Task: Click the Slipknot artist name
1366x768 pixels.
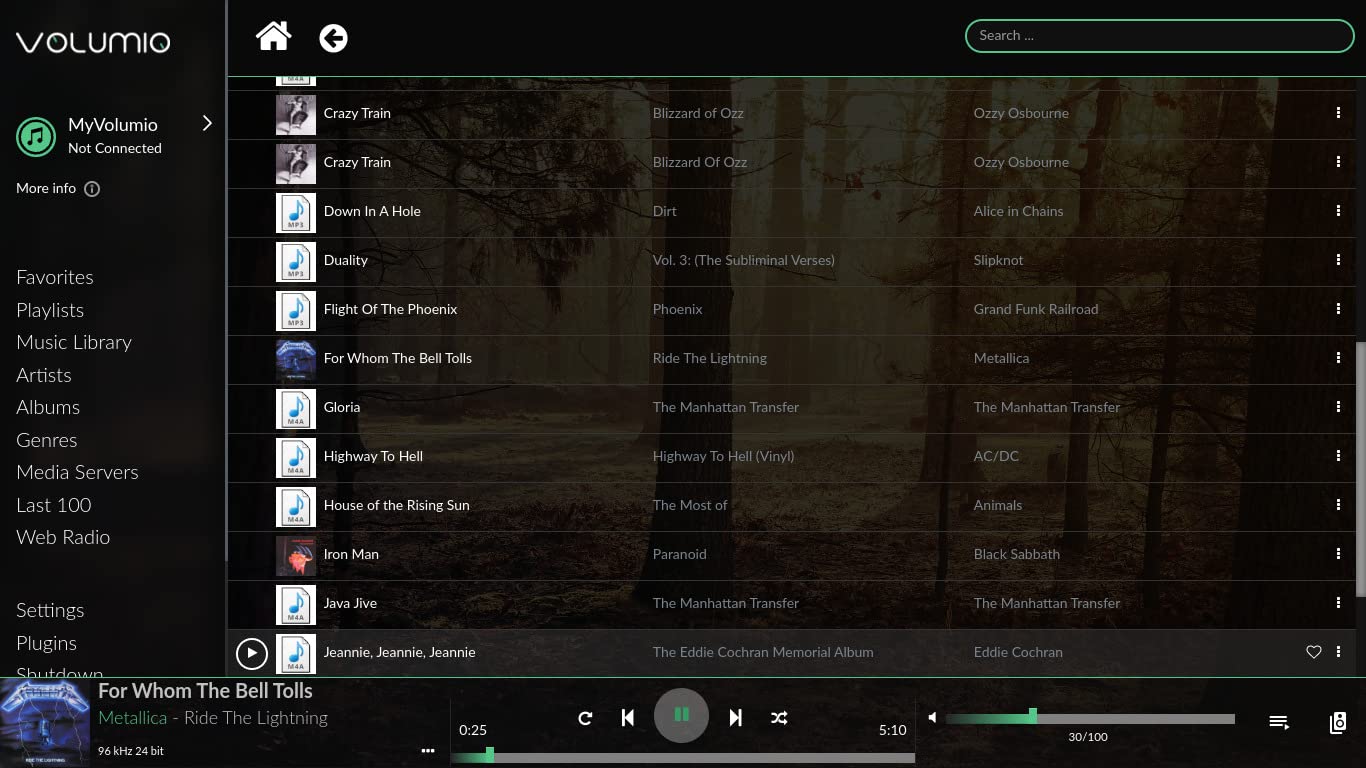Action: pos(999,260)
